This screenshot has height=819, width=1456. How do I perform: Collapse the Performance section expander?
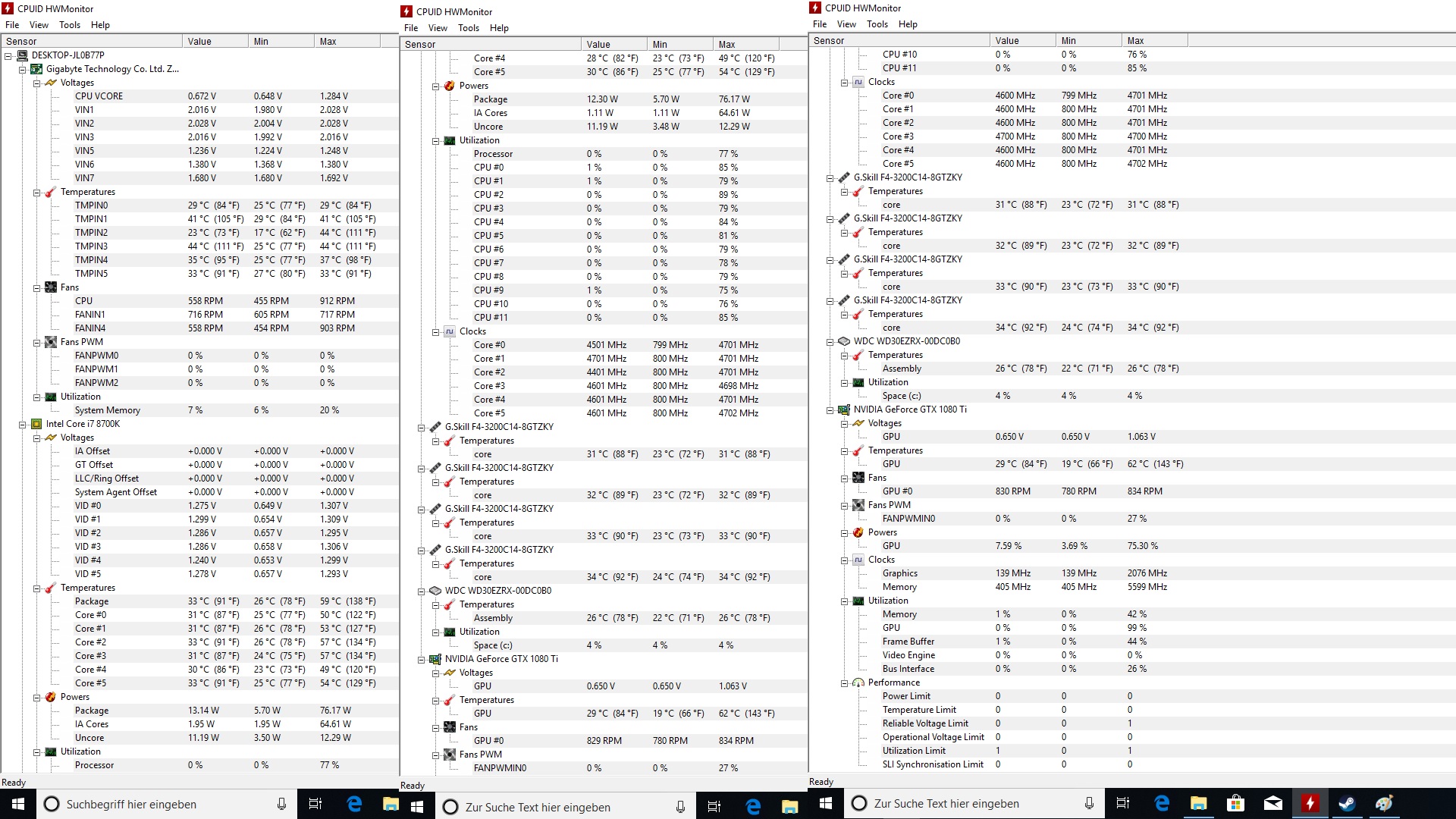tap(844, 682)
